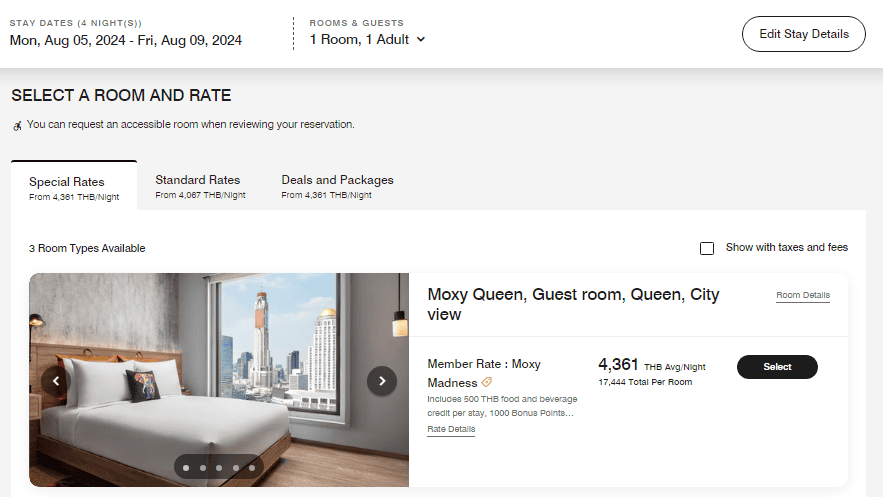Open Rooms & Guests dropdown
Viewport: 883px width, 497px height.
[x=367, y=39]
